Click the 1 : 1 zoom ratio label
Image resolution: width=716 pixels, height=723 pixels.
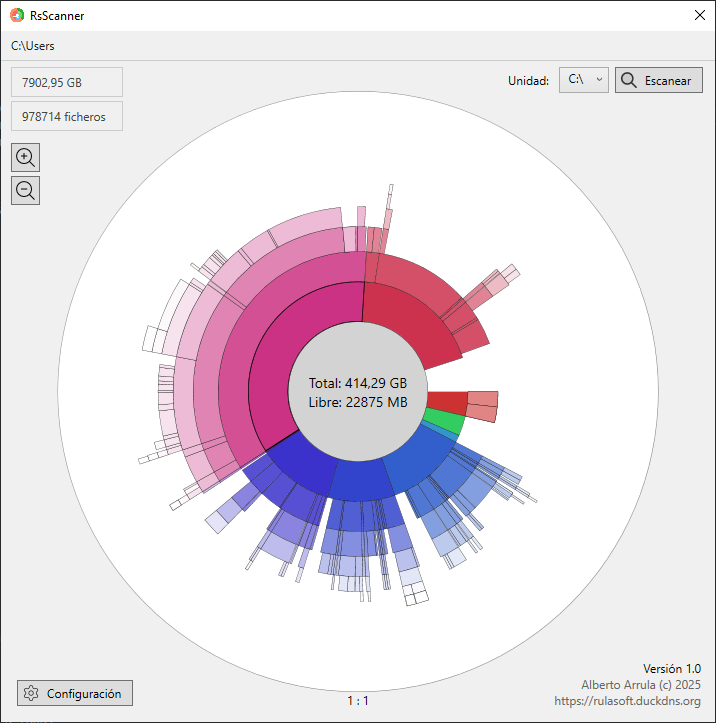click(358, 700)
